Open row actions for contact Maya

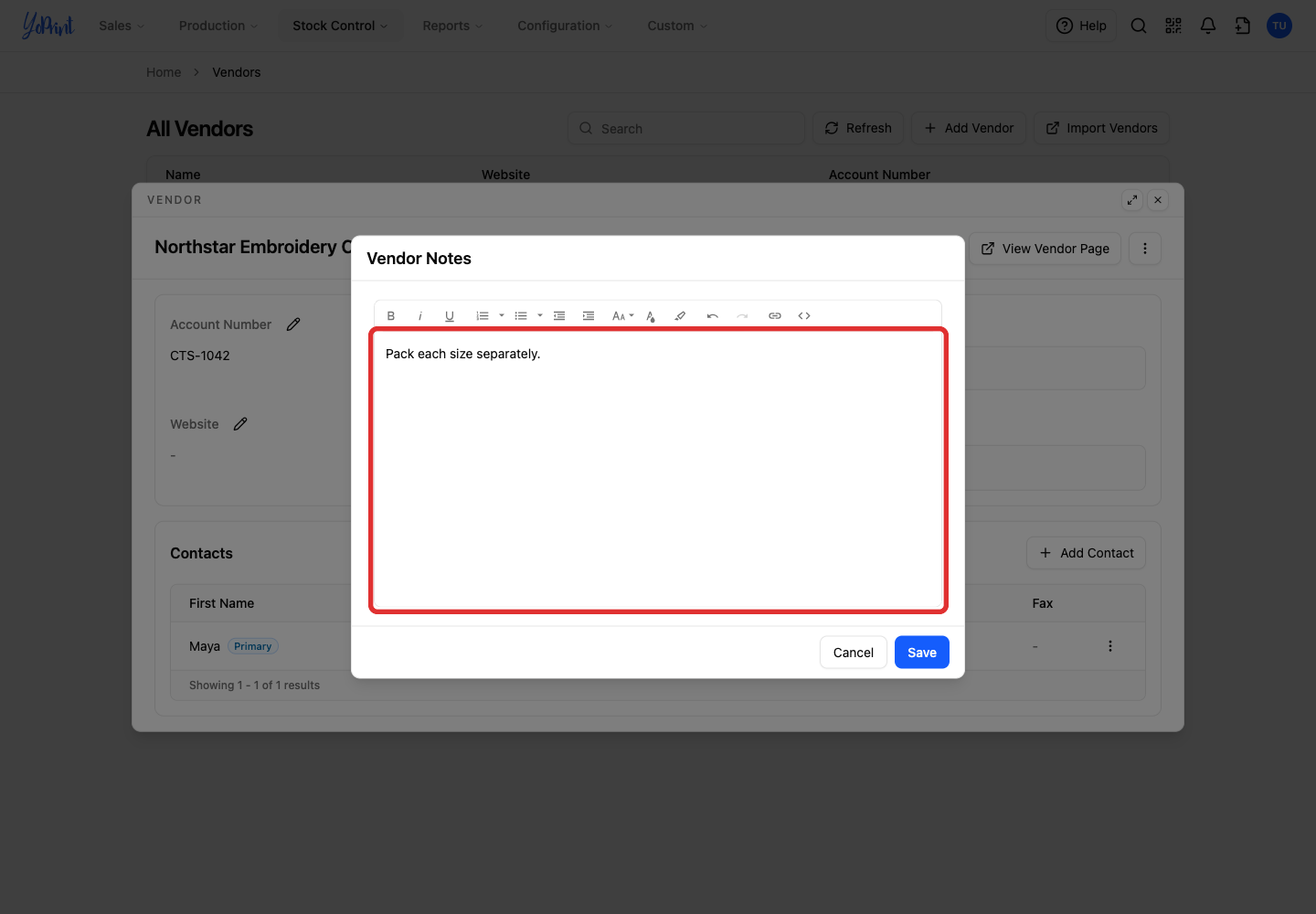(x=1110, y=646)
